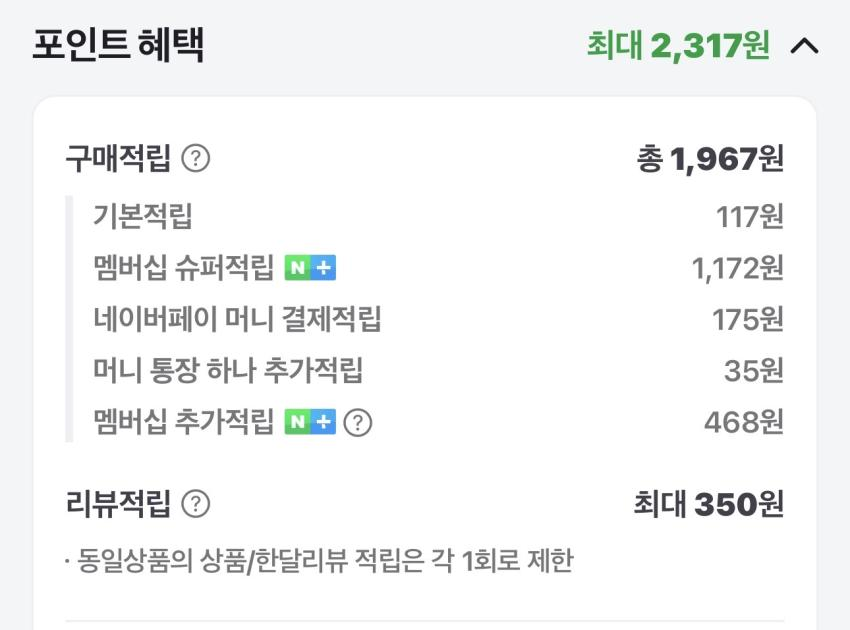Select 머니 통장 하나 추가적립 row

(x=228, y=371)
